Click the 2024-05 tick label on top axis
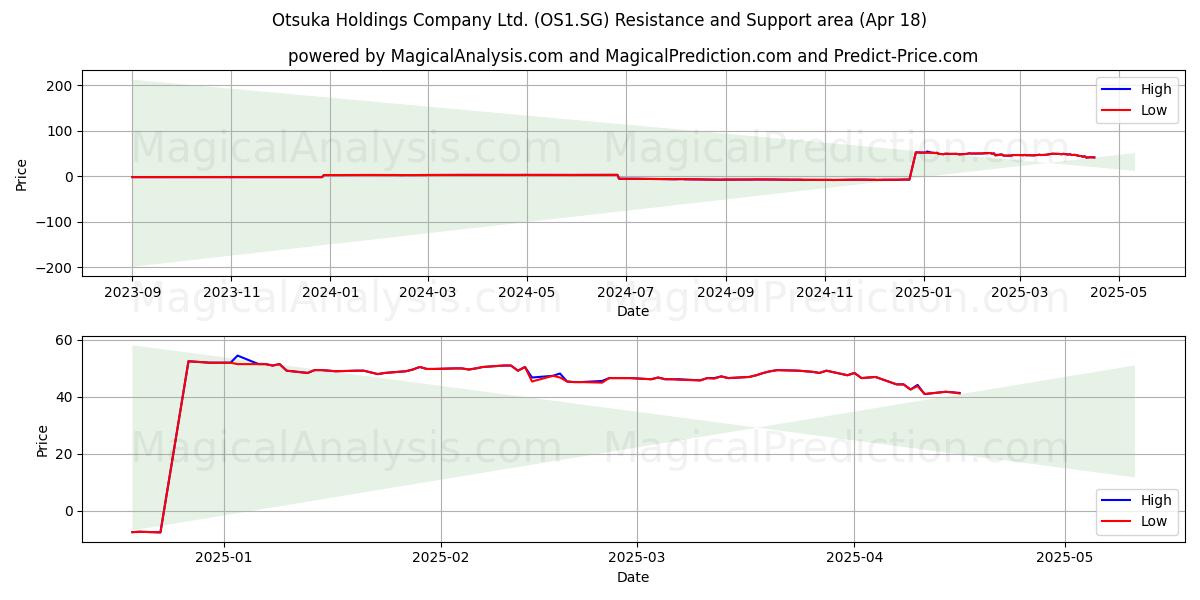 526,293
